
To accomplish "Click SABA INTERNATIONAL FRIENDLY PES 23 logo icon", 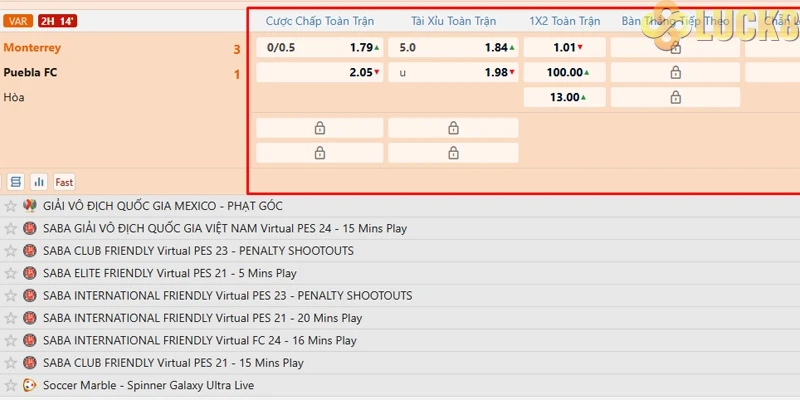I will point(30,296).
